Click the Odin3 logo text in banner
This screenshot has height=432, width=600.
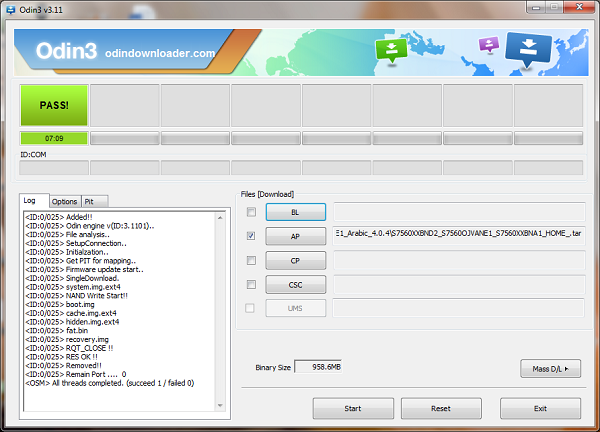coord(66,51)
